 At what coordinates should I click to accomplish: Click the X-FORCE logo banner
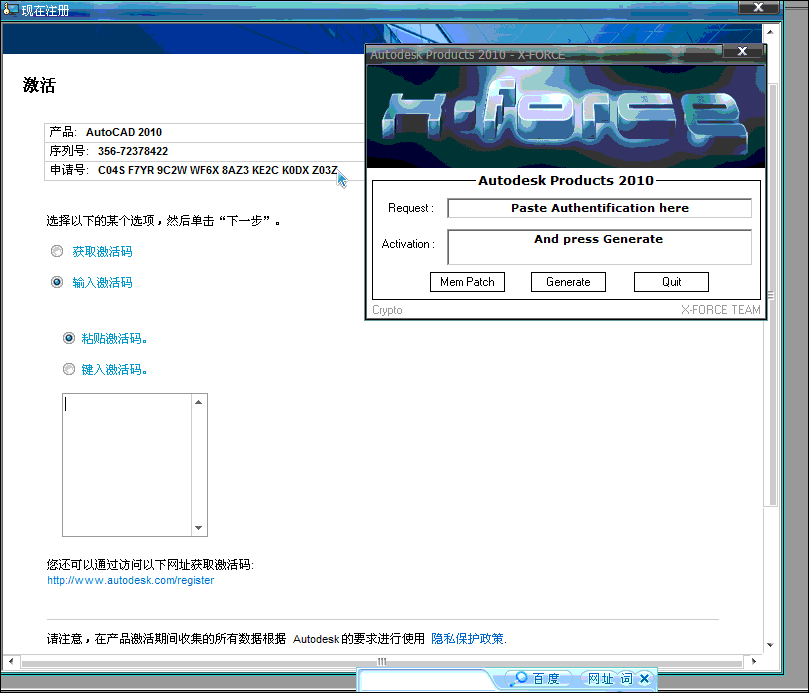(x=565, y=115)
